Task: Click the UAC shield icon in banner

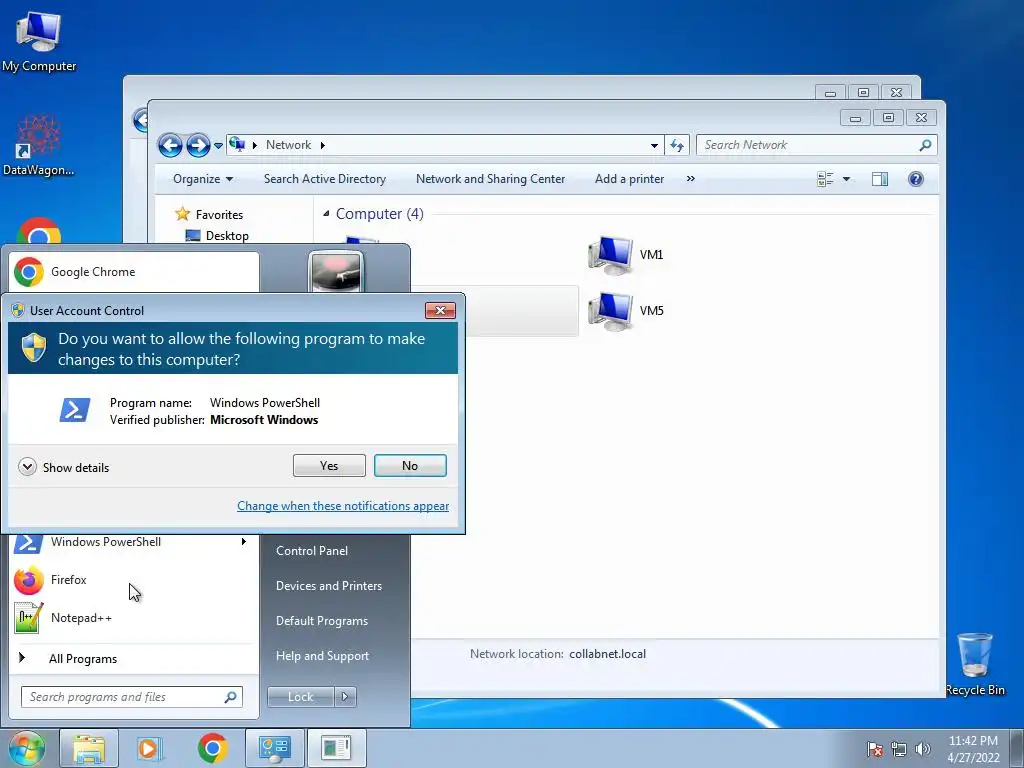Action: coord(34,347)
